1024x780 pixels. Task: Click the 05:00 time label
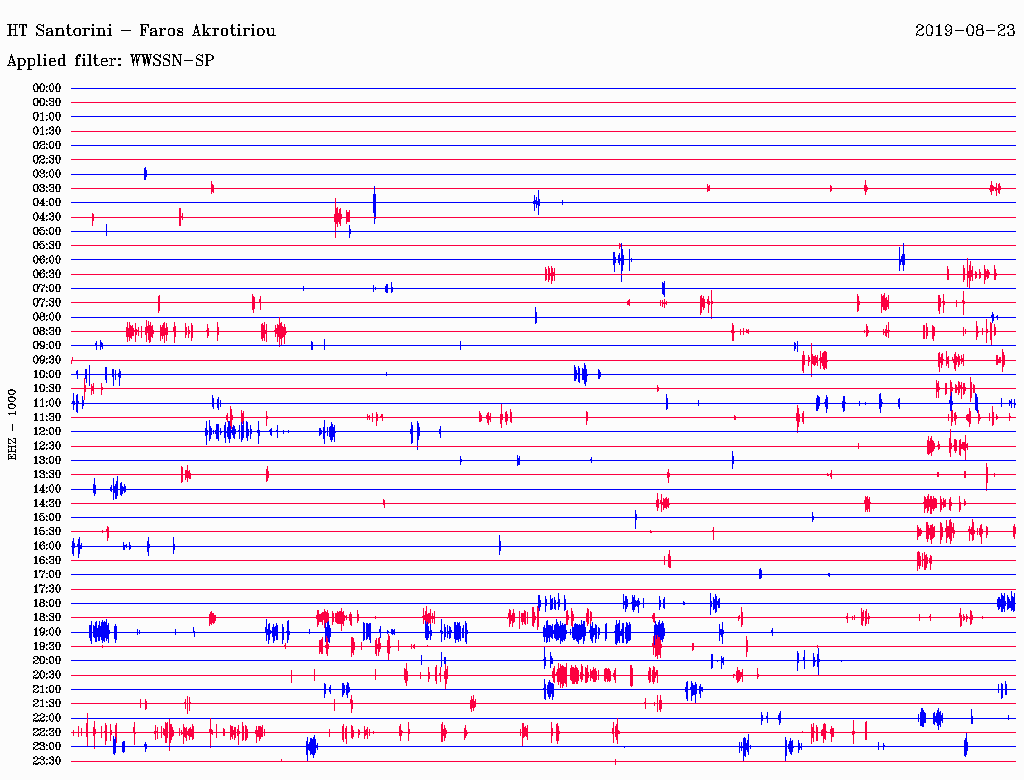pos(47,231)
